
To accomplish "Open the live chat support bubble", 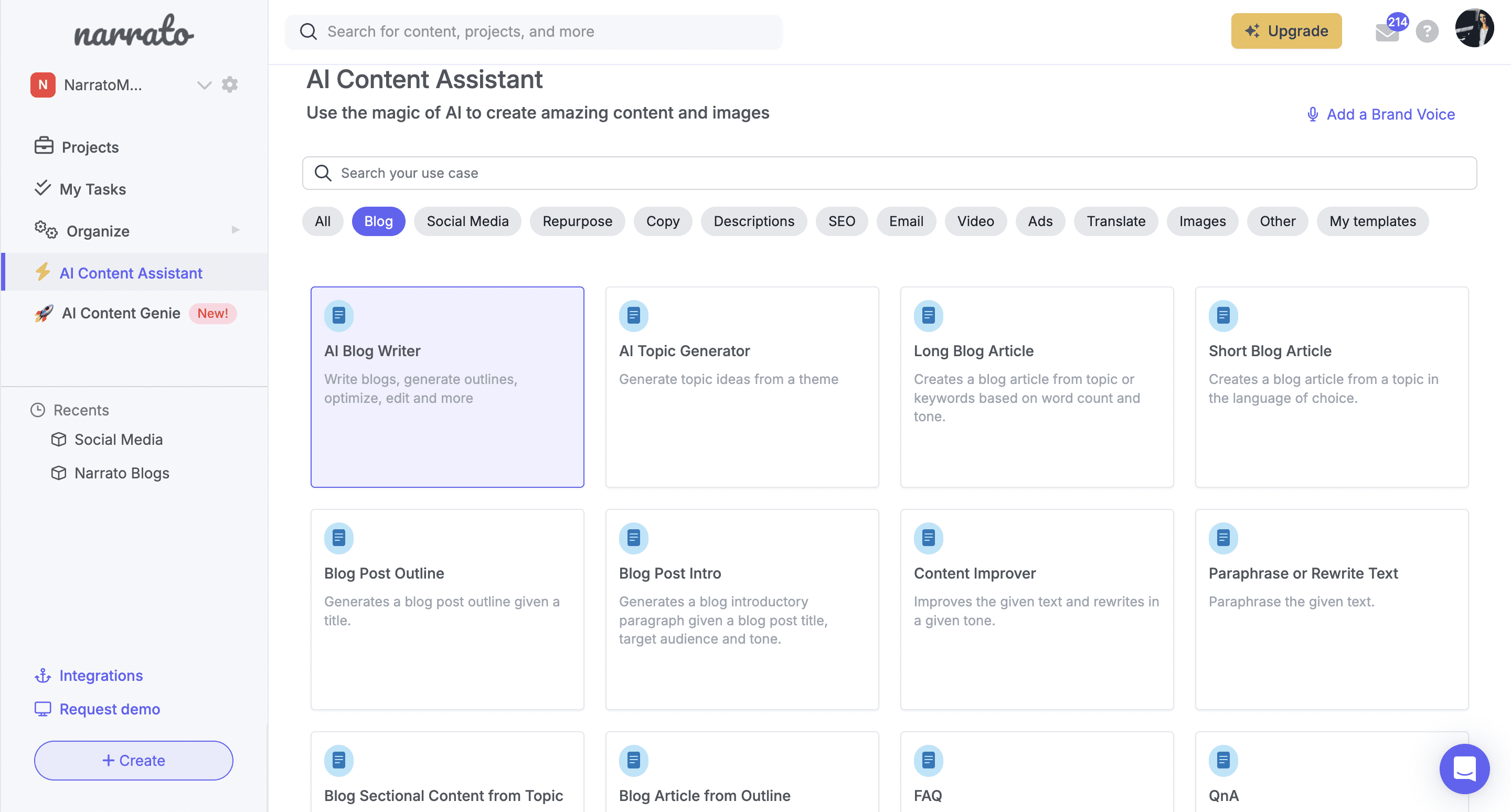I will point(1464,768).
